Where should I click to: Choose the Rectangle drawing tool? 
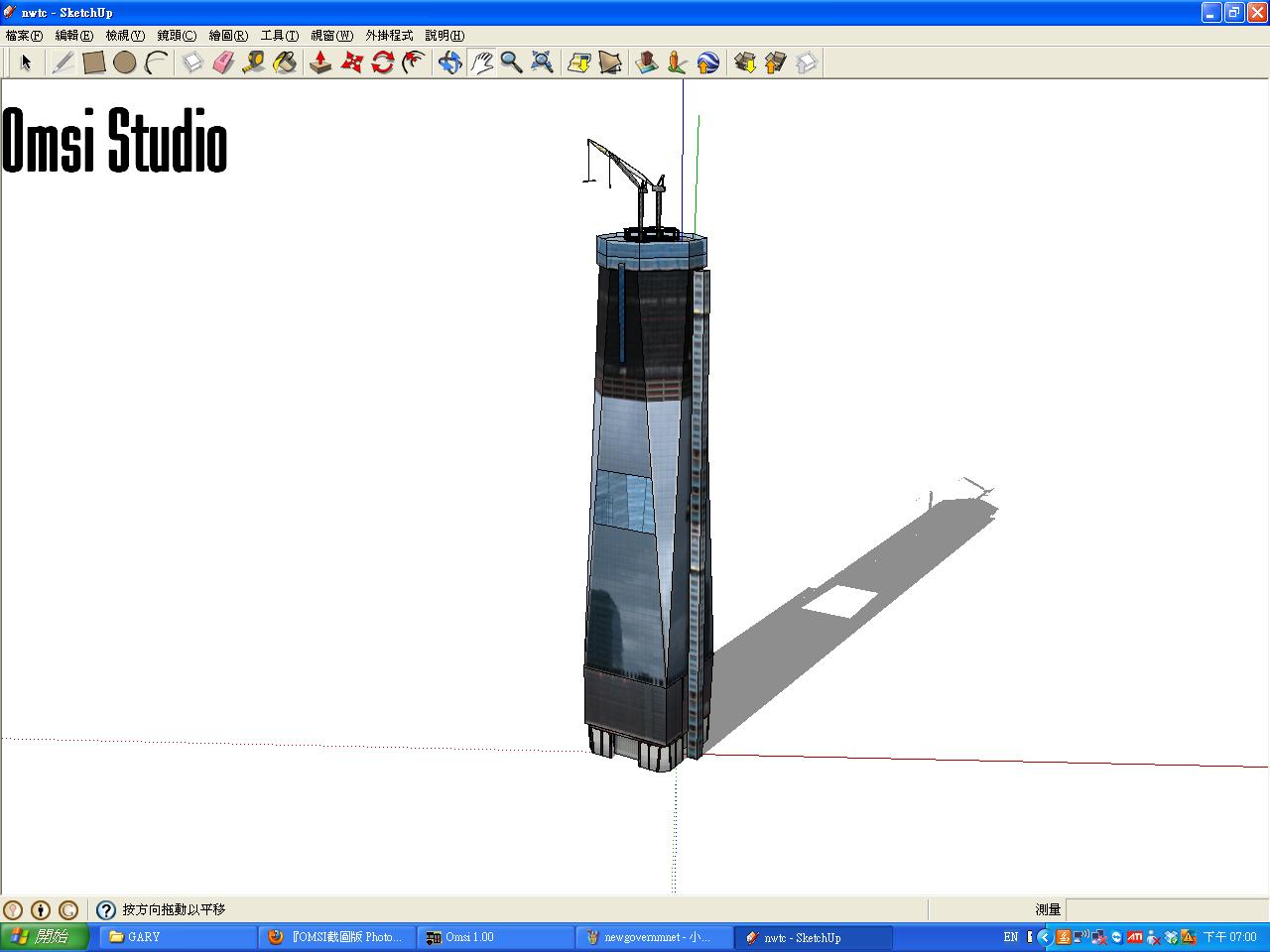[93, 62]
